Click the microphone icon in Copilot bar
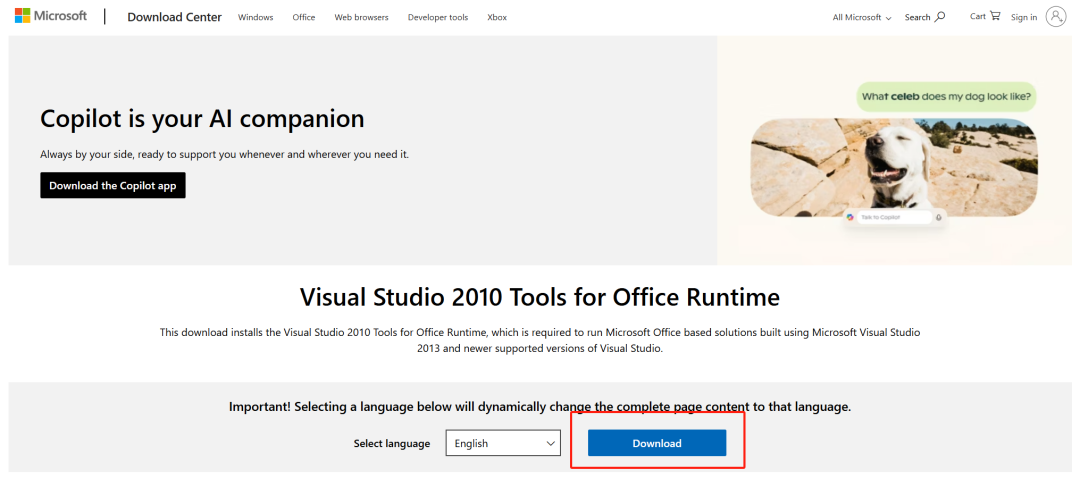The height and width of the screenshot is (479, 1080). [x=938, y=217]
